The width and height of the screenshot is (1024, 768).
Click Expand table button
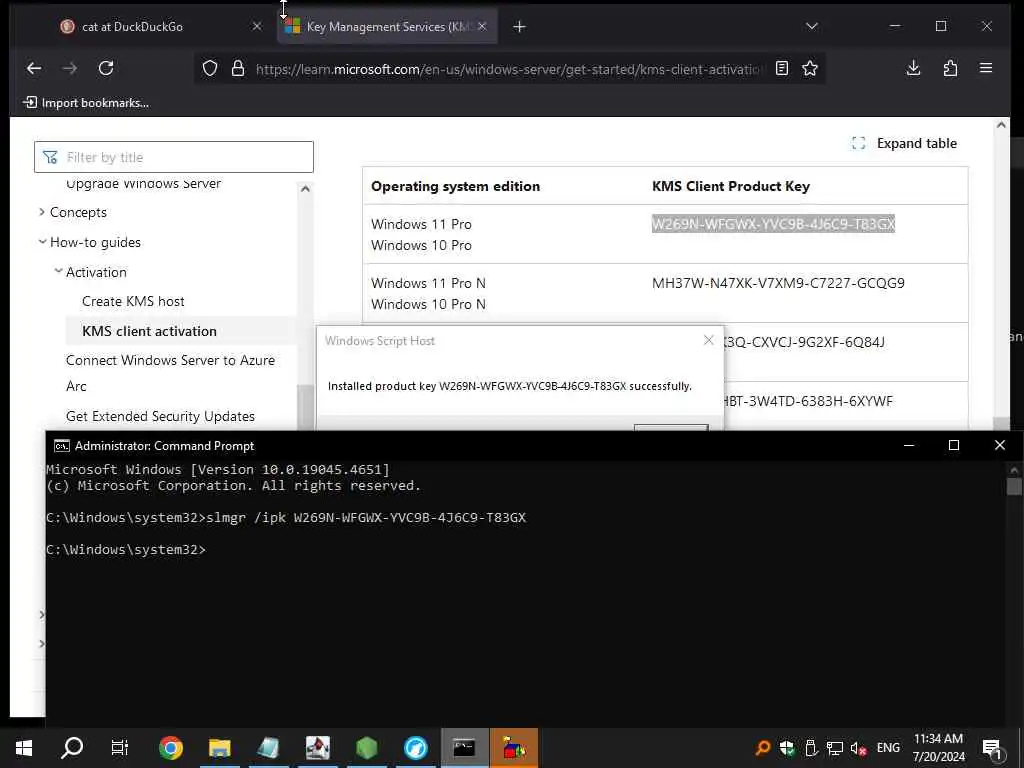click(x=904, y=143)
